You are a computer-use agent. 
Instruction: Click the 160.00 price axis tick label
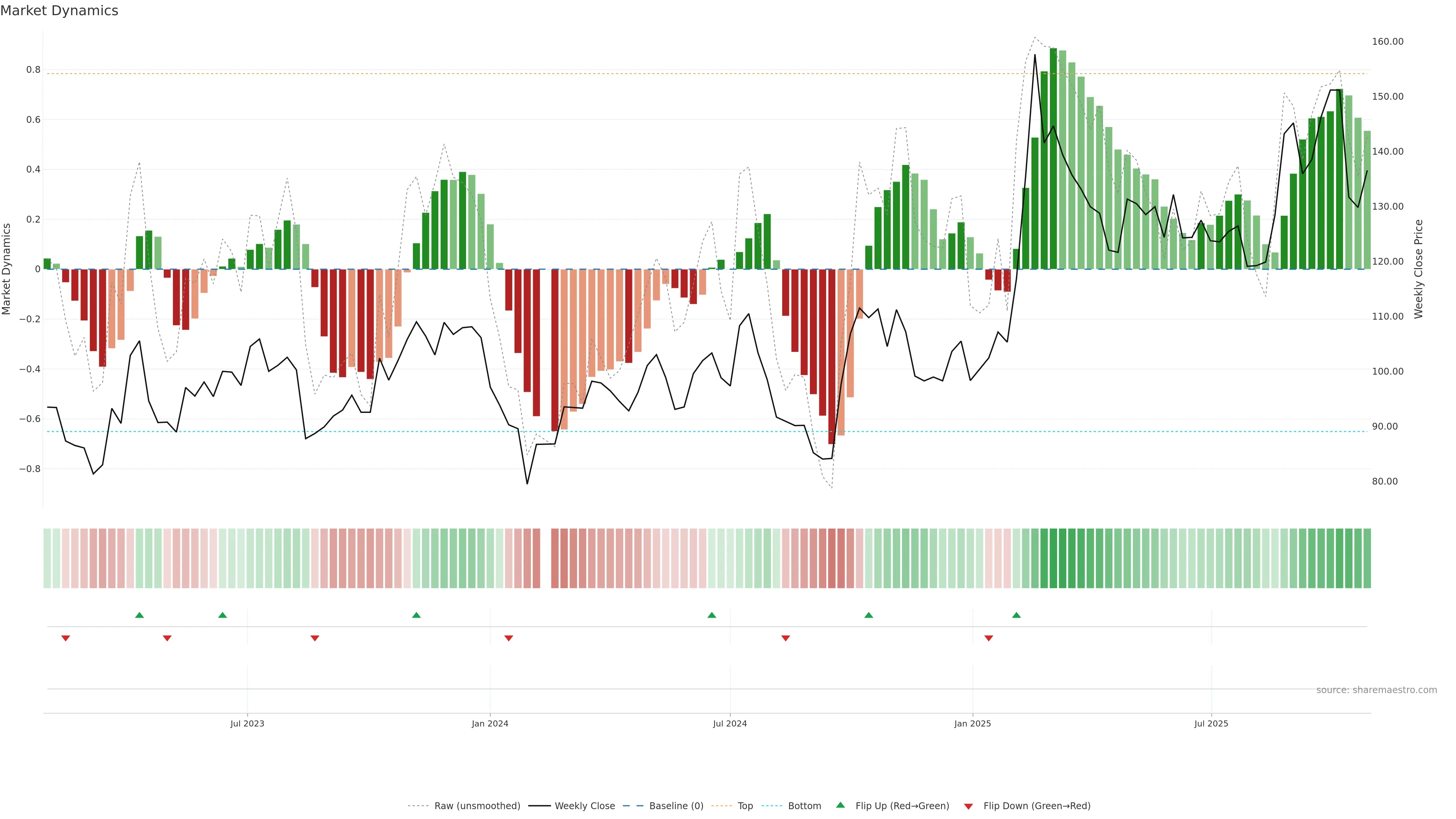[1388, 42]
